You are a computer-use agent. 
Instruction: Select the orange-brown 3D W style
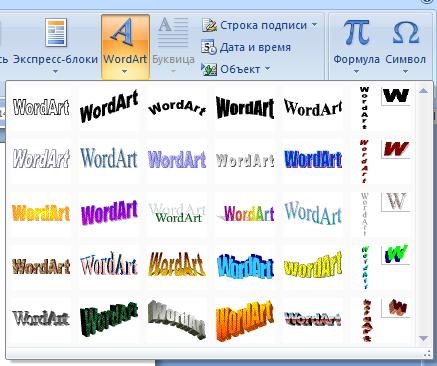[x=396, y=308]
